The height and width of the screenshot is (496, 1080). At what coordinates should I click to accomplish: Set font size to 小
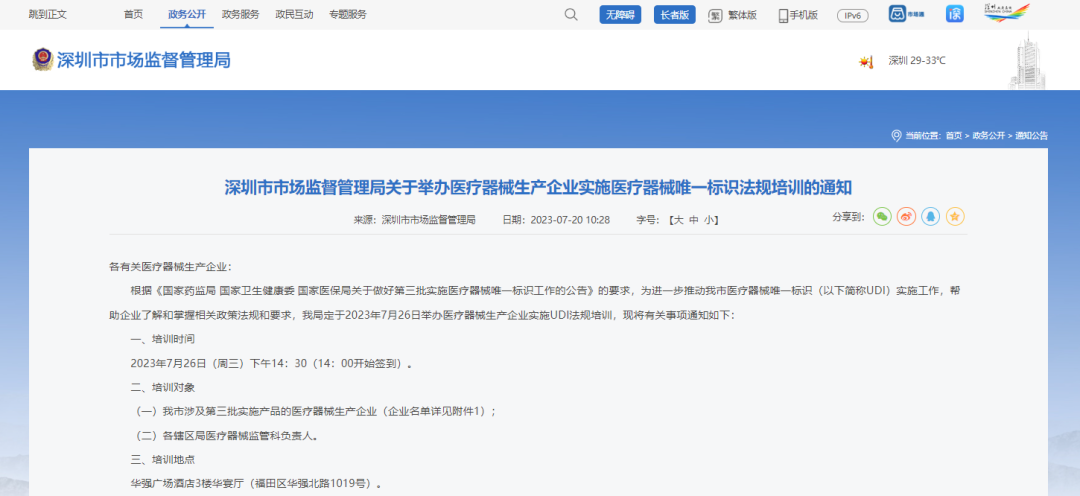pos(708,219)
